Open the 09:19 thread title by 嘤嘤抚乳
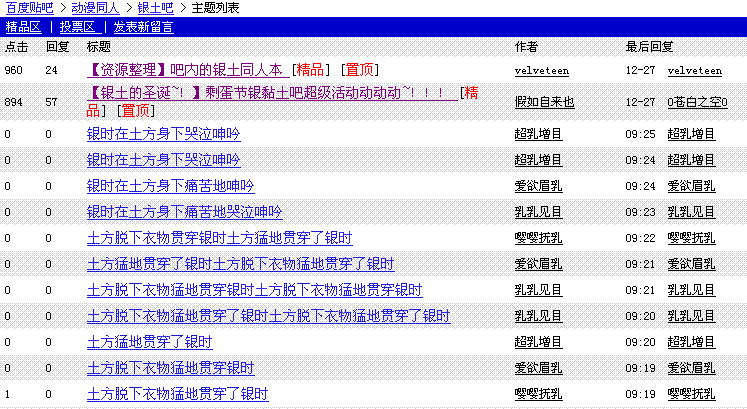The image size is (747, 409). pos(178,394)
